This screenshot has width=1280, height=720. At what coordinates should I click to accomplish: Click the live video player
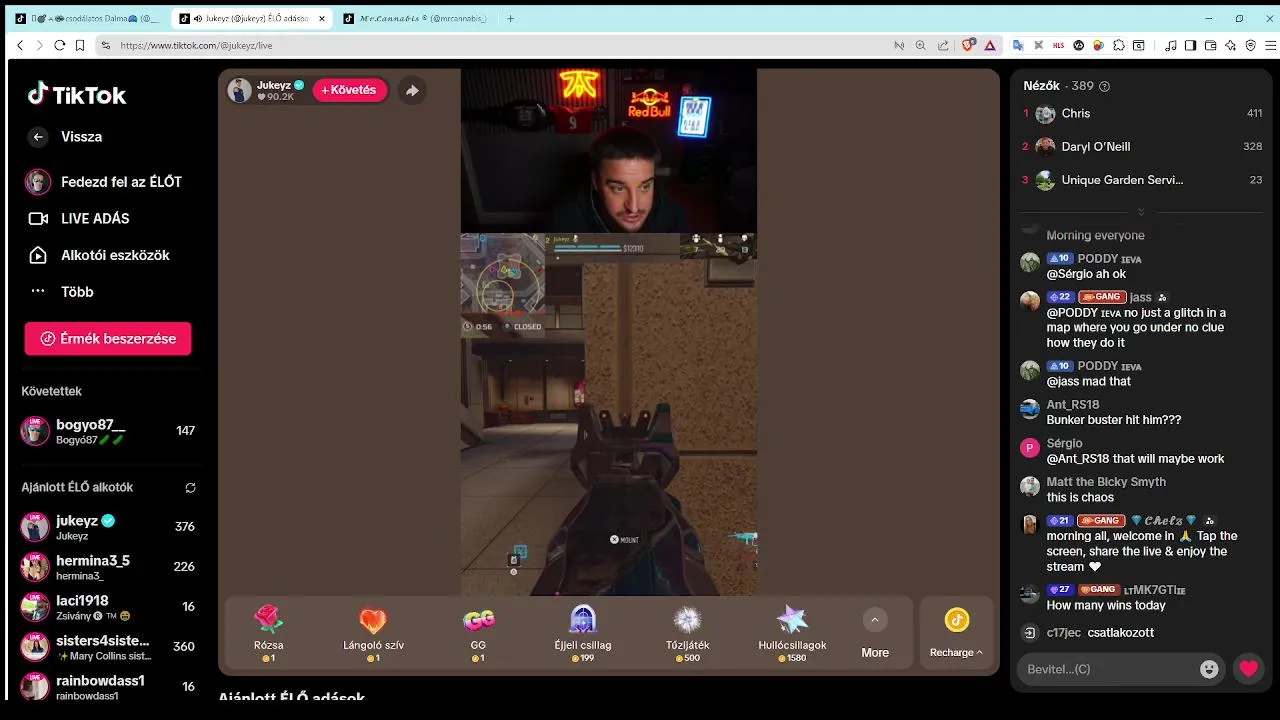tap(608, 332)
